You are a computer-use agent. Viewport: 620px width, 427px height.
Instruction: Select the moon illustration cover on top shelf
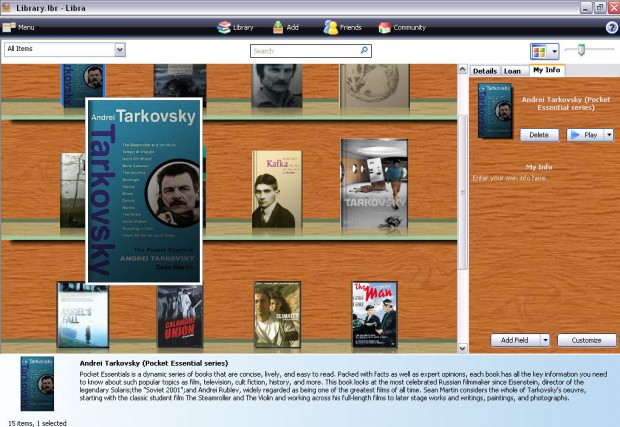(374, 86)
